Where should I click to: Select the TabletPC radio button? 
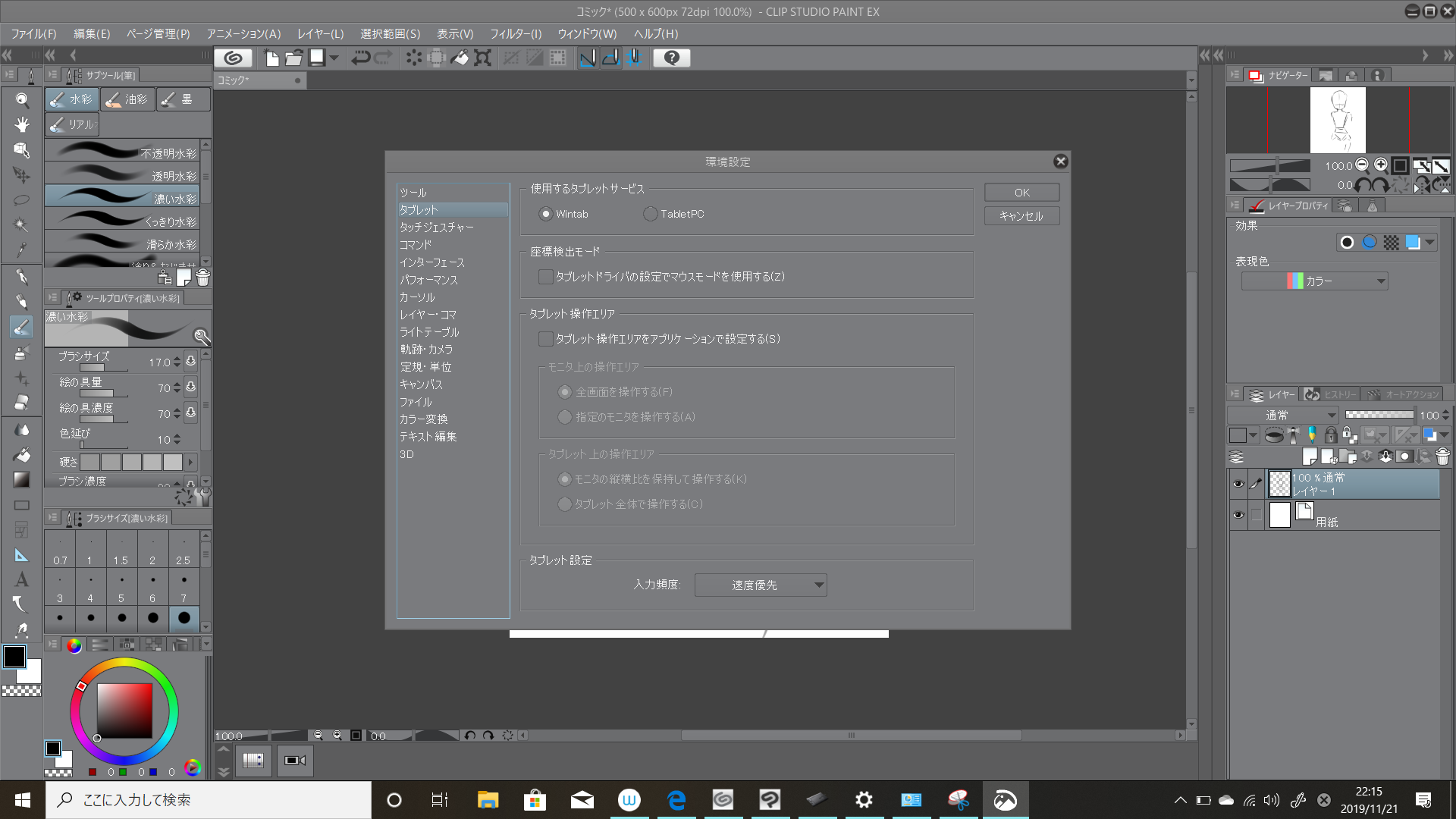point(651,215)
